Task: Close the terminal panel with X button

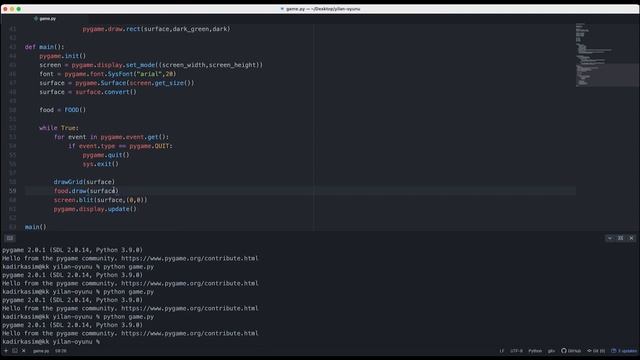Action: (x=631, y=238)
